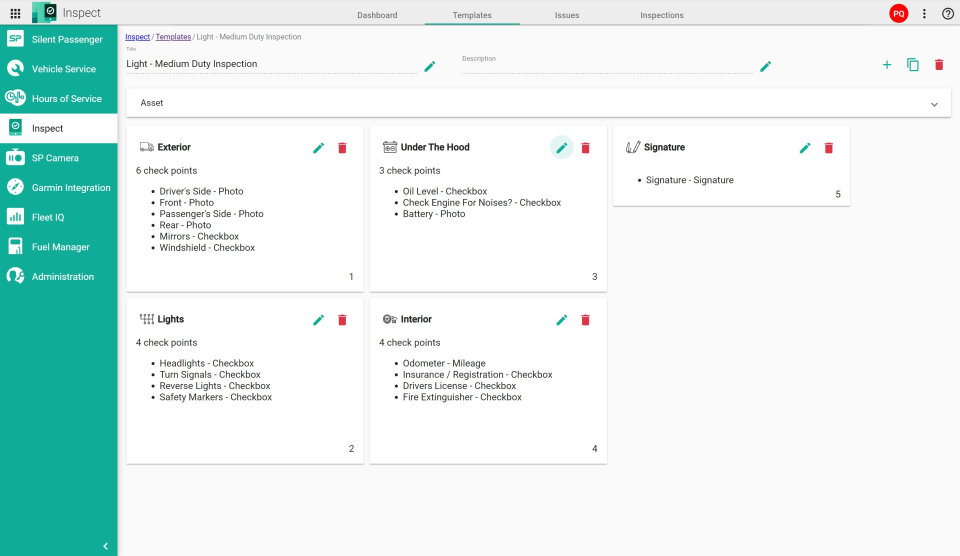Click 'Windshield - Checkbox' check point
The width and height of the screenshot is (960, 556).
207,247
